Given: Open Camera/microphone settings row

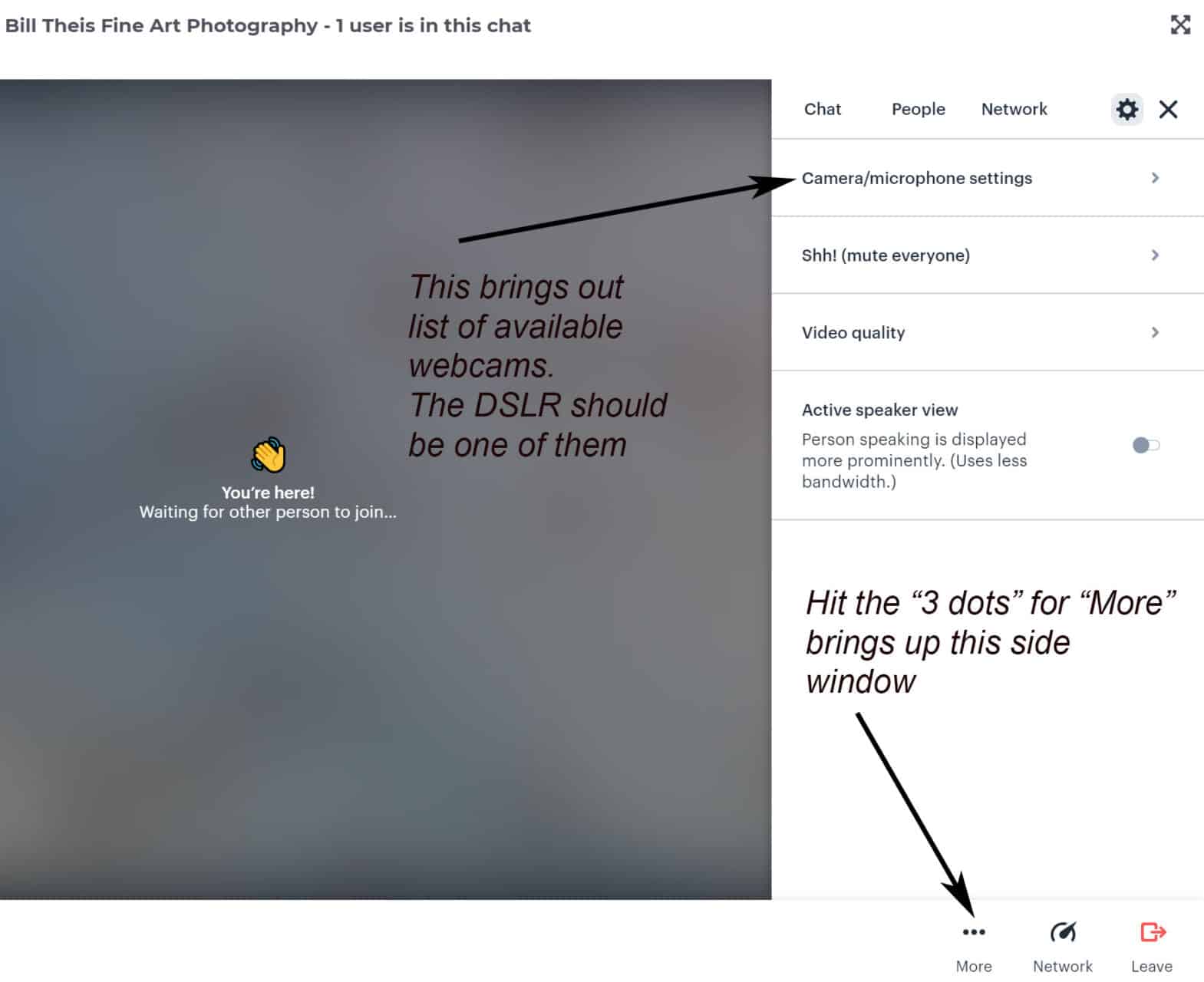Looking at the screenshot, I should click(988, 178).
